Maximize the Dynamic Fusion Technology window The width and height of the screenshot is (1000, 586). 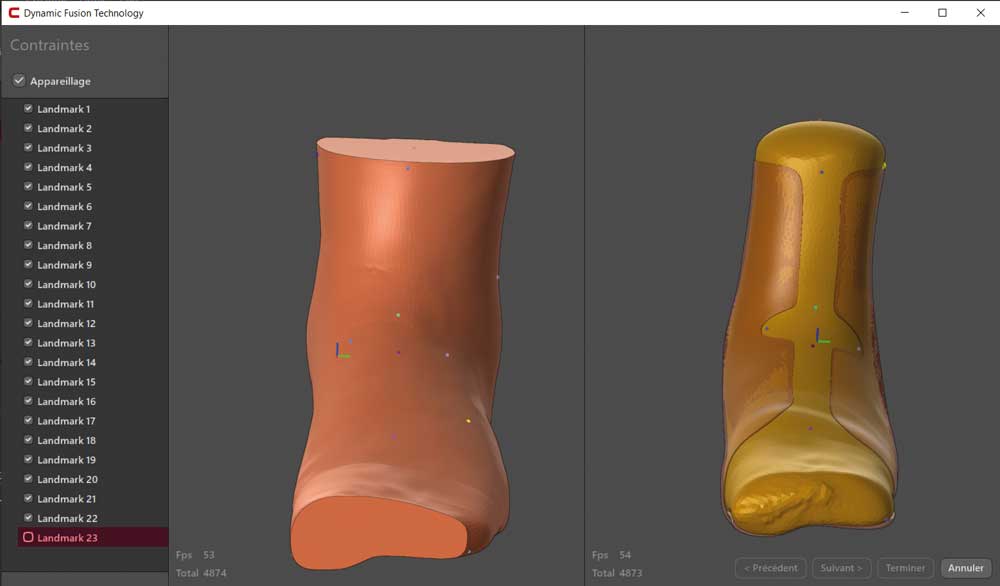942,13
